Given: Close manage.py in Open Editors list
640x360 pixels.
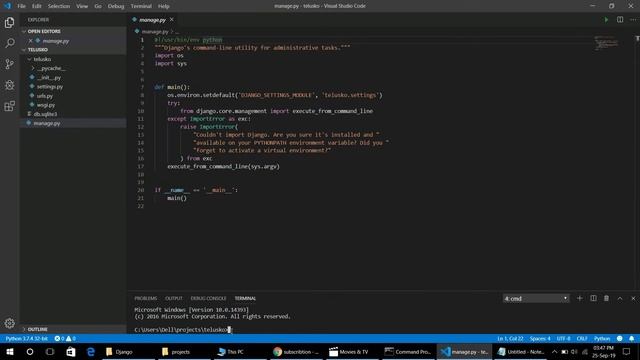Looking at the screenshot, I should click(30, 41).
